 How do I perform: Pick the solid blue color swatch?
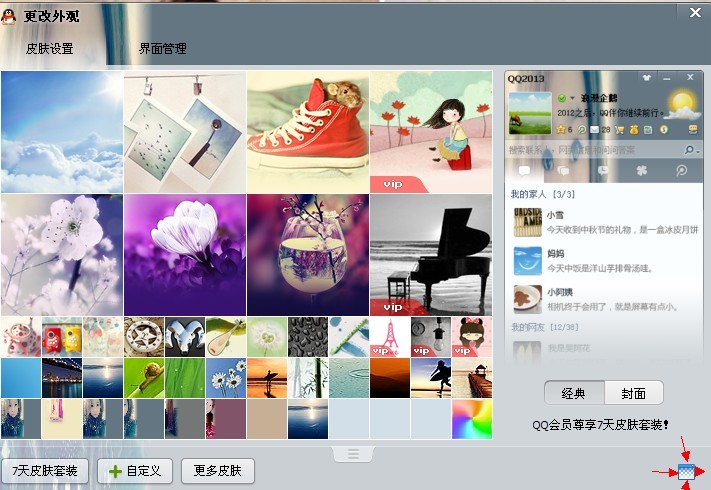[21, 378]
